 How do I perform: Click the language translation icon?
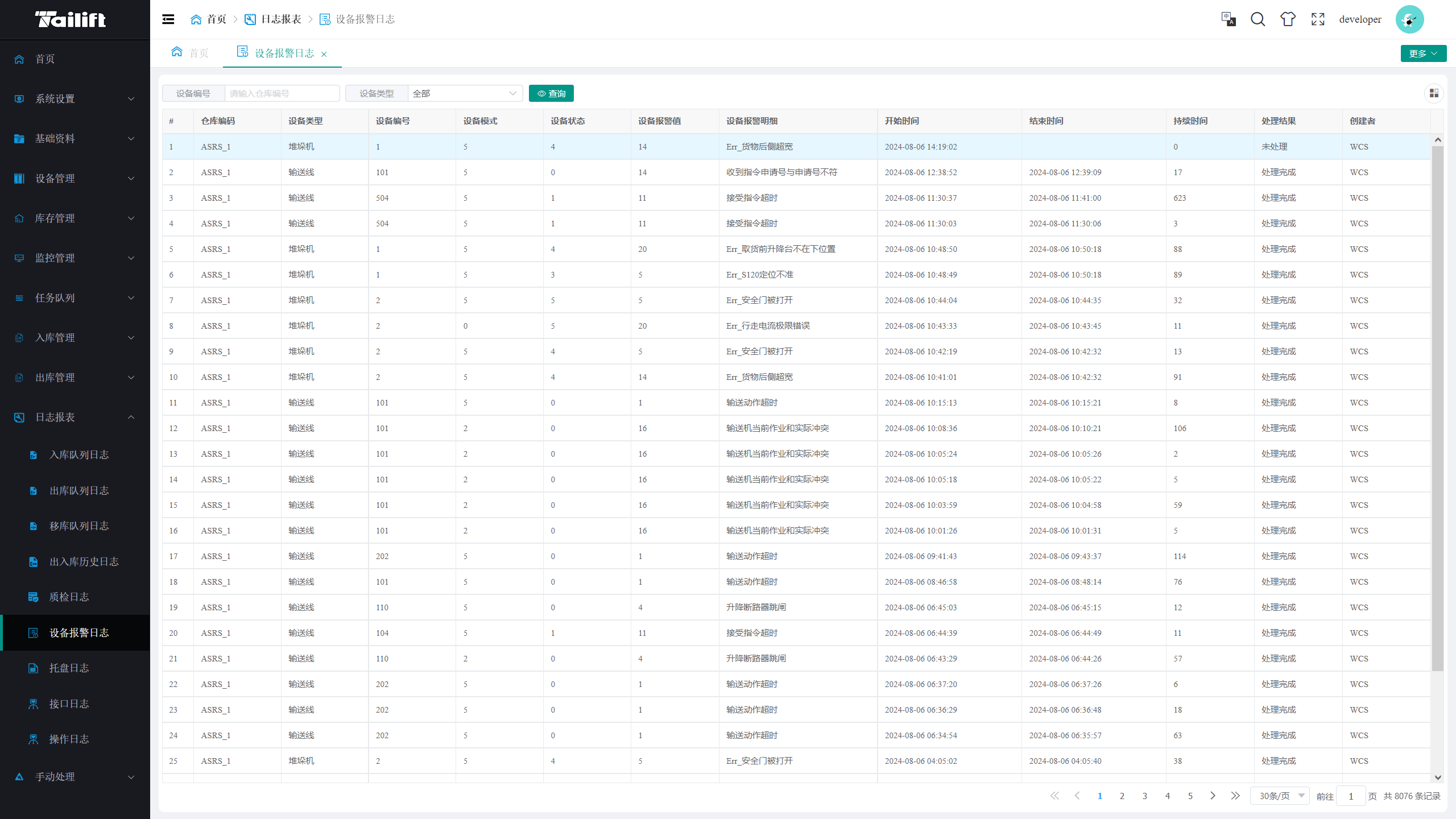point(1228,19)
